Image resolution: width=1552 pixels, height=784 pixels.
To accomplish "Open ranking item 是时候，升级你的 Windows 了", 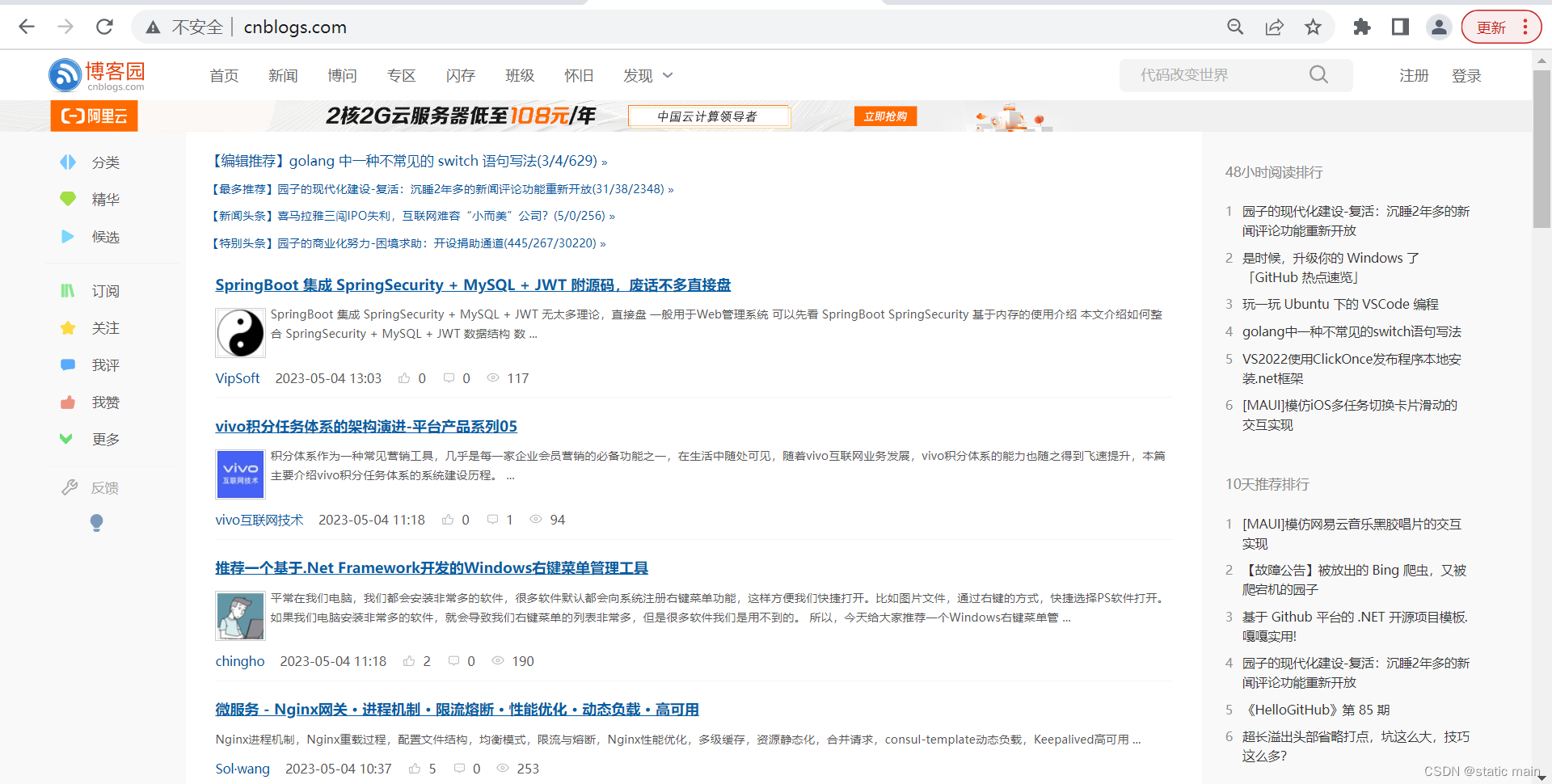I will tap(1331, 268).
